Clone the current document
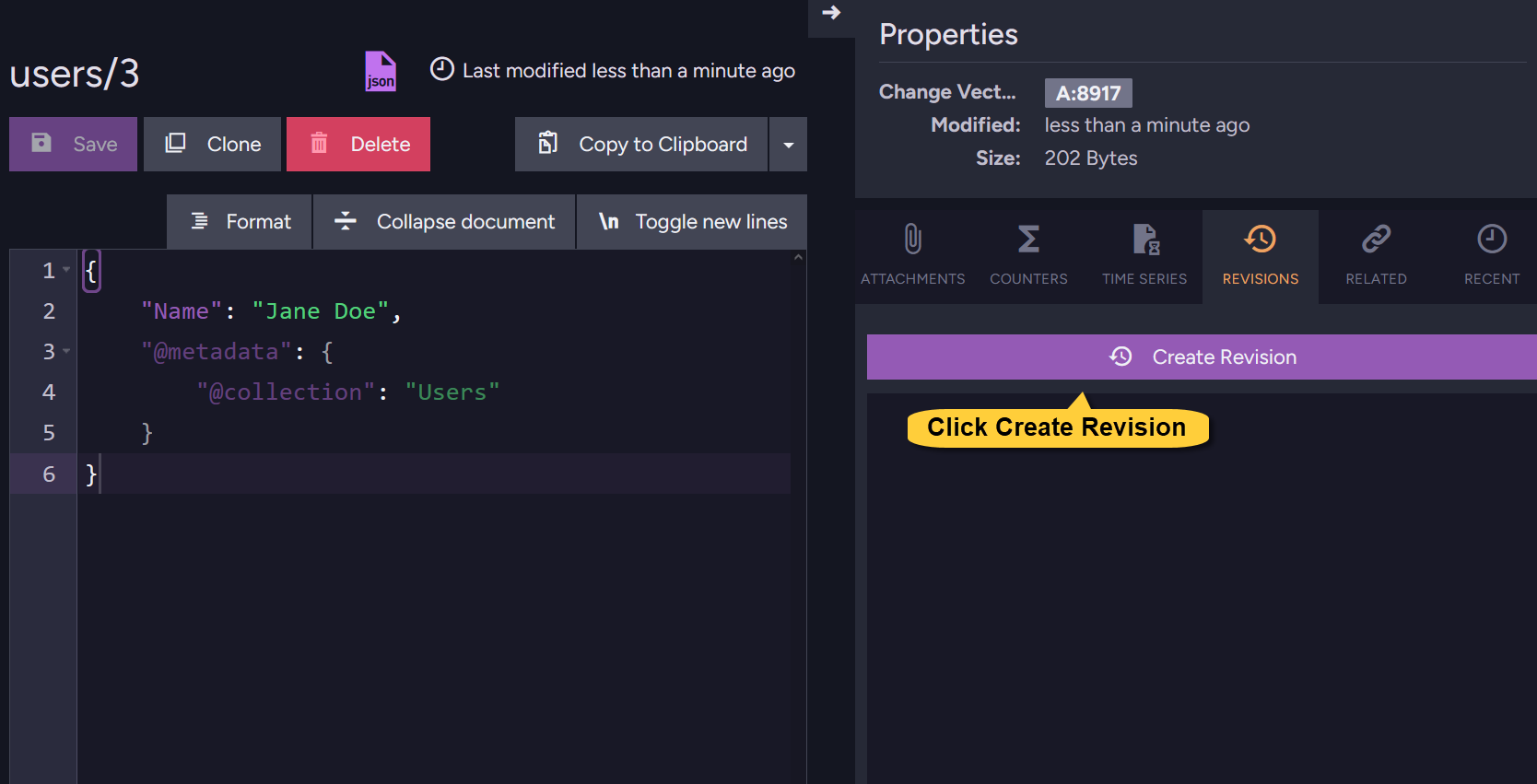The image size is (1537, 784). coord(212,144)
